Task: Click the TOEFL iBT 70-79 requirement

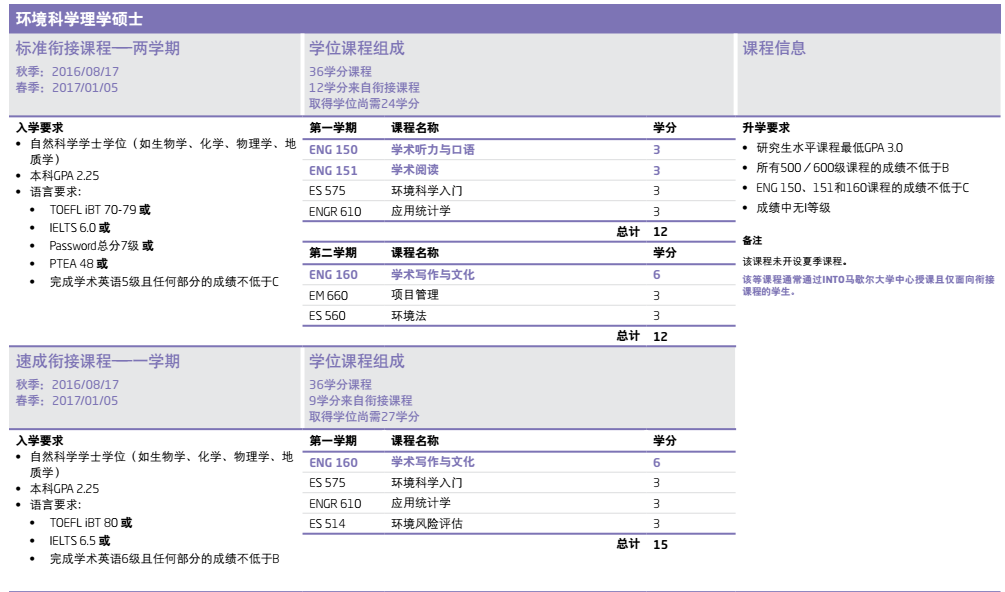Action: pyautogui.click(x=99, y=210)
